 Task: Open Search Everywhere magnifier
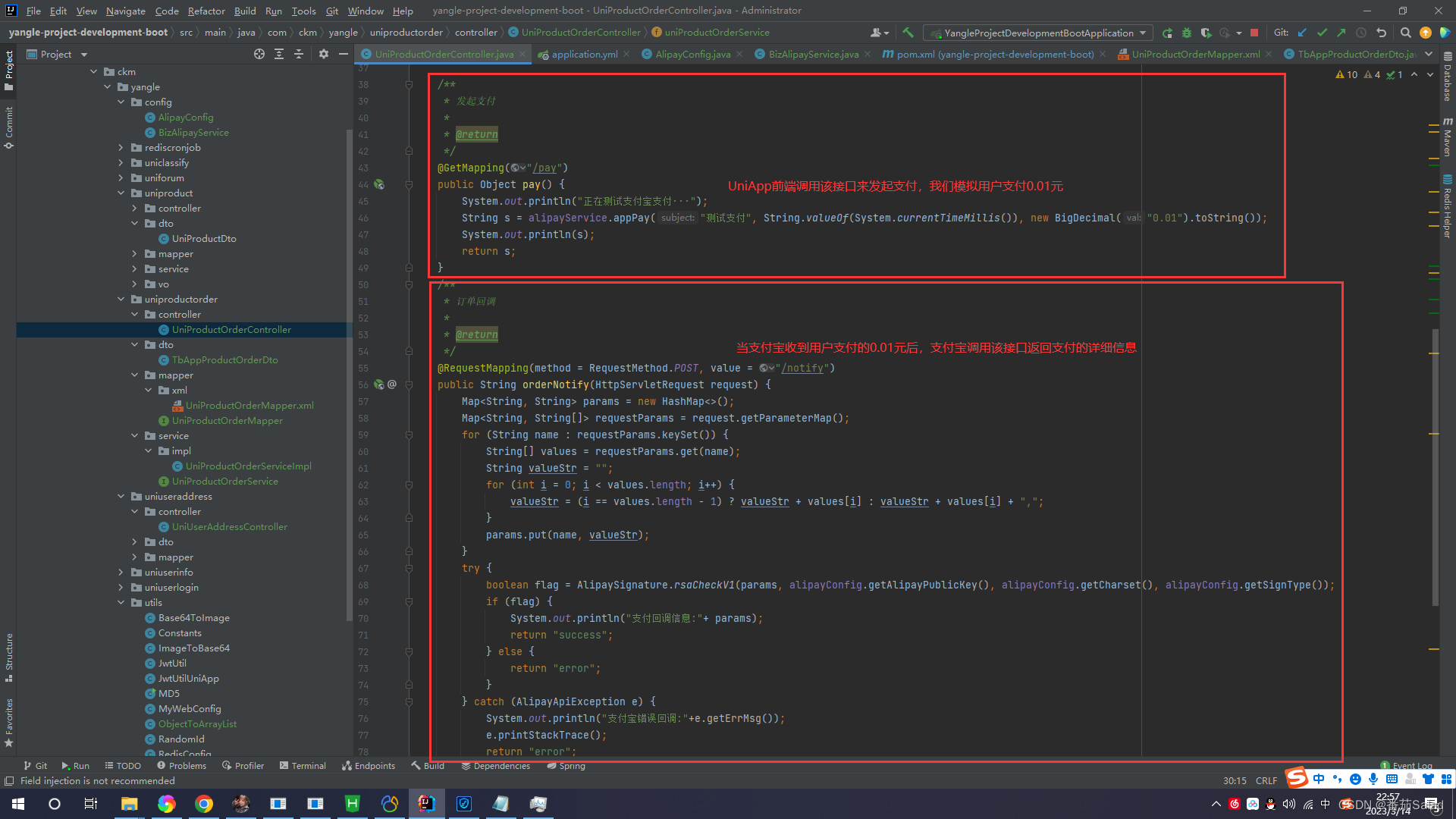click(1405, 33)
